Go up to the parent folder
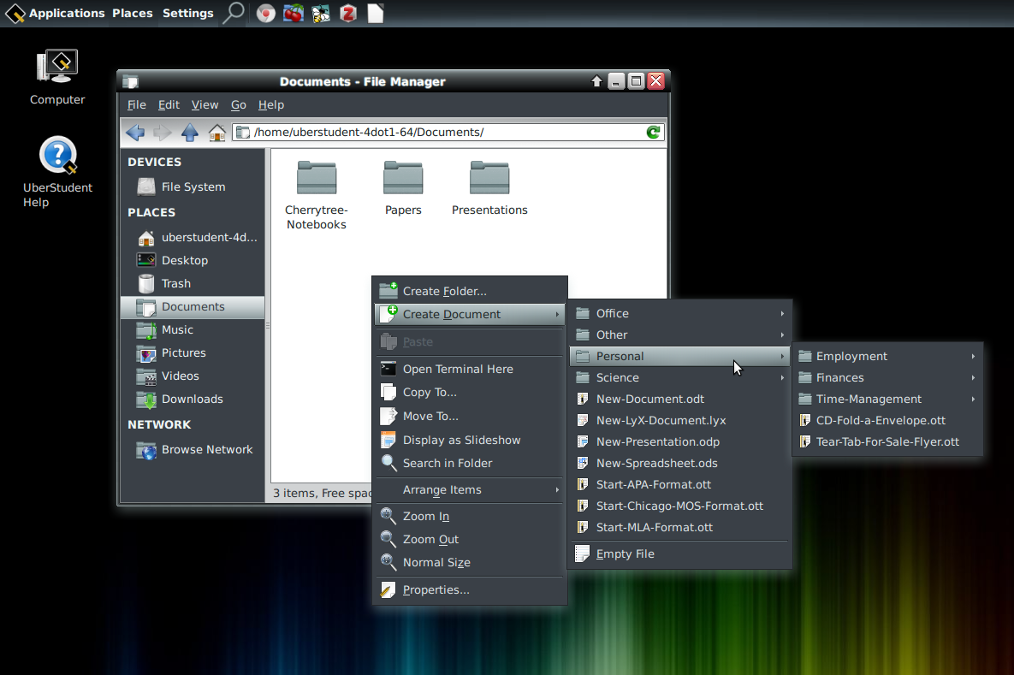This screenshot has width=1014, height=675. [189, 132]
